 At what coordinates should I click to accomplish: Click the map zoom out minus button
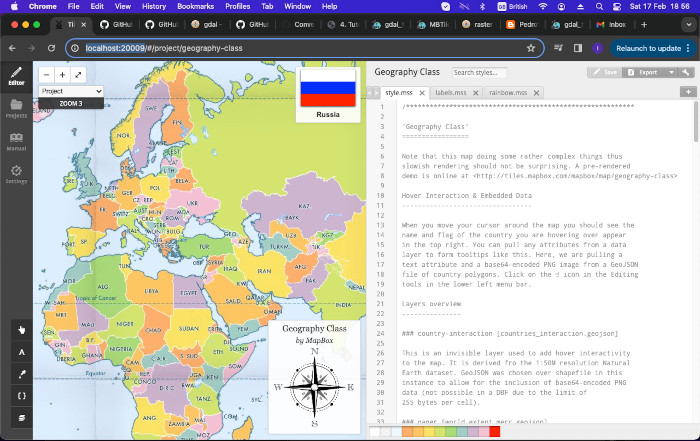coord(47,74)
